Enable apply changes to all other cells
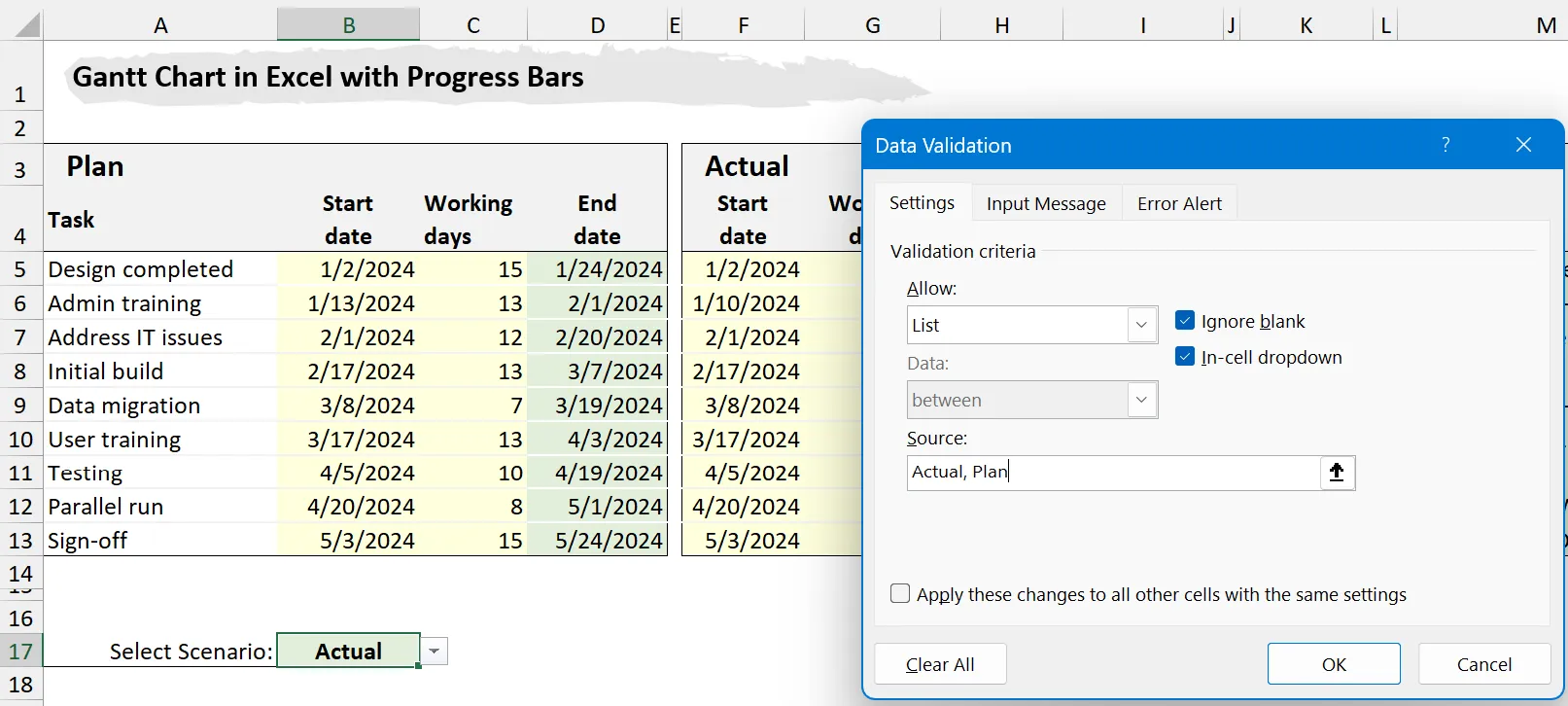Viewport: 1568px width, 706px height. pos(900,594)
